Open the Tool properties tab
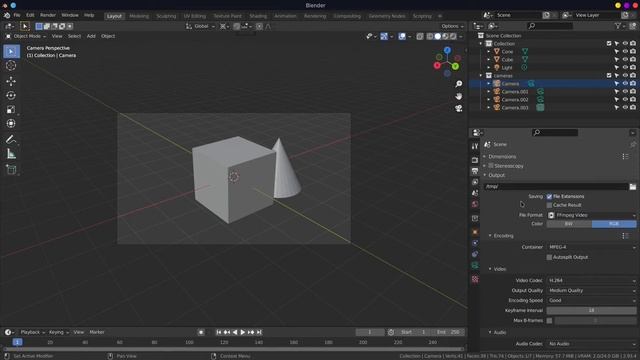Viewport: 640px width, 360px height. pyautogui.click(x=475, y=146)
